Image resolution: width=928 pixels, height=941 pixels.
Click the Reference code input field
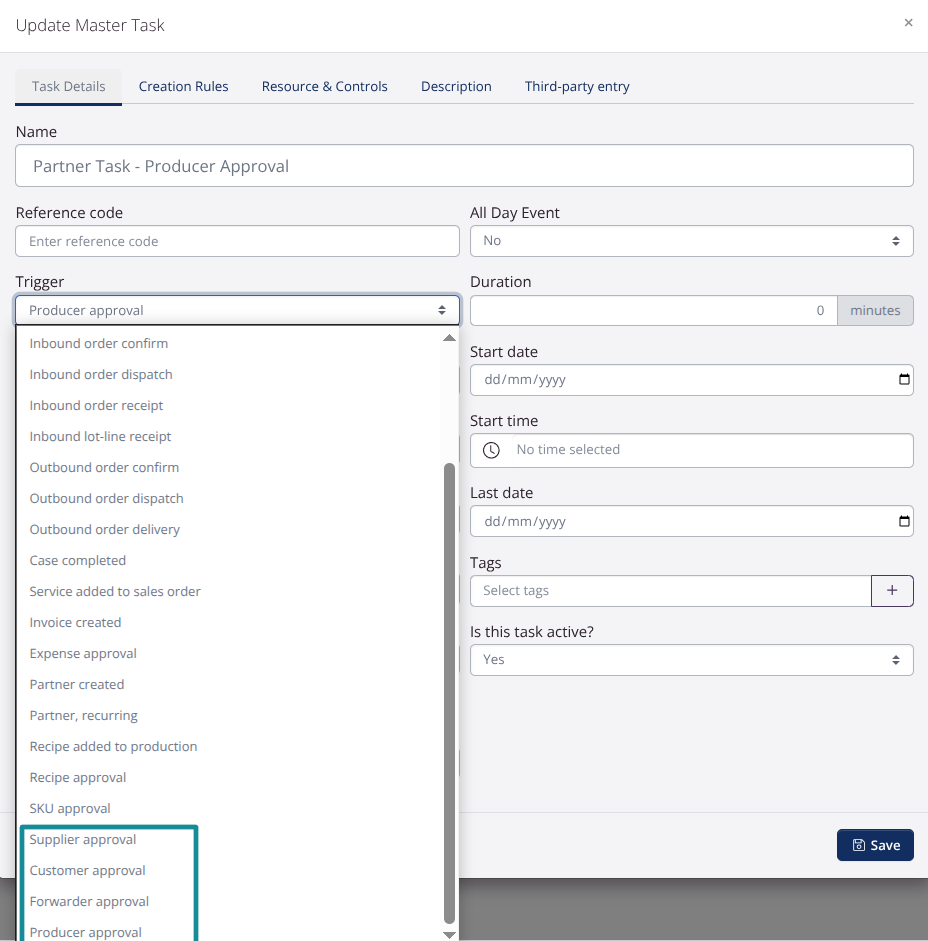pyautogui.click(x=237, y=241)
